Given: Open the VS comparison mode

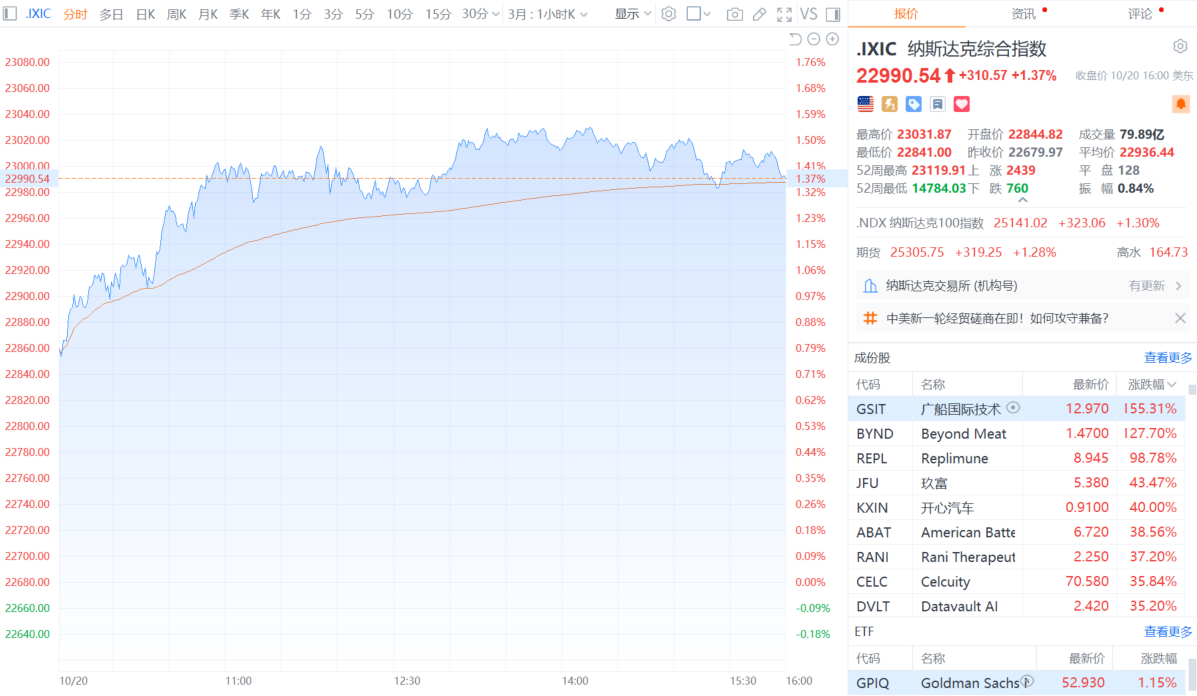Looking at the screenshot, I should tap(809, 14).
